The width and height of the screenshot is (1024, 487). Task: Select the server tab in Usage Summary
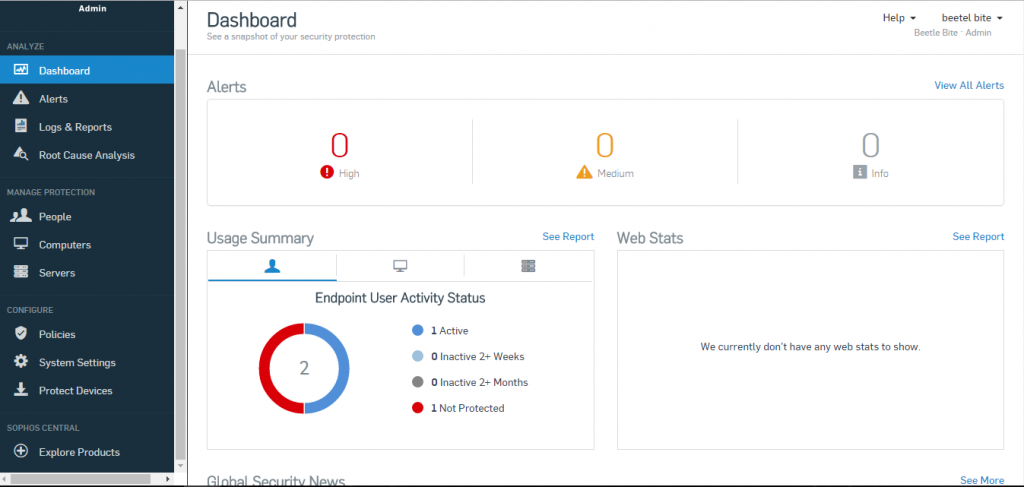tap(528, 266)
